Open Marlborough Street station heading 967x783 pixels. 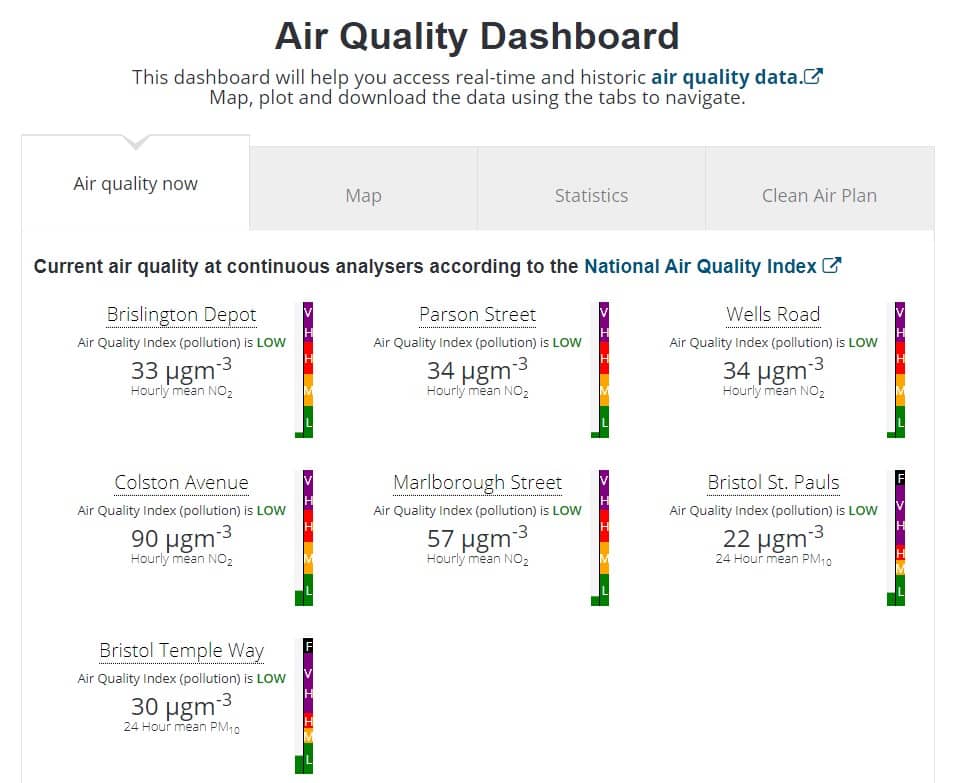[477, 482]
